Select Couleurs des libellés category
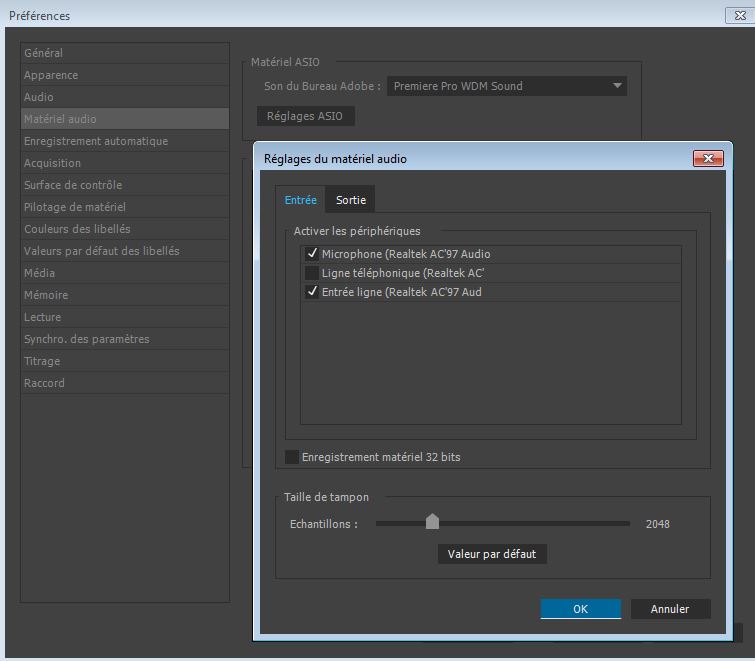 125,229
